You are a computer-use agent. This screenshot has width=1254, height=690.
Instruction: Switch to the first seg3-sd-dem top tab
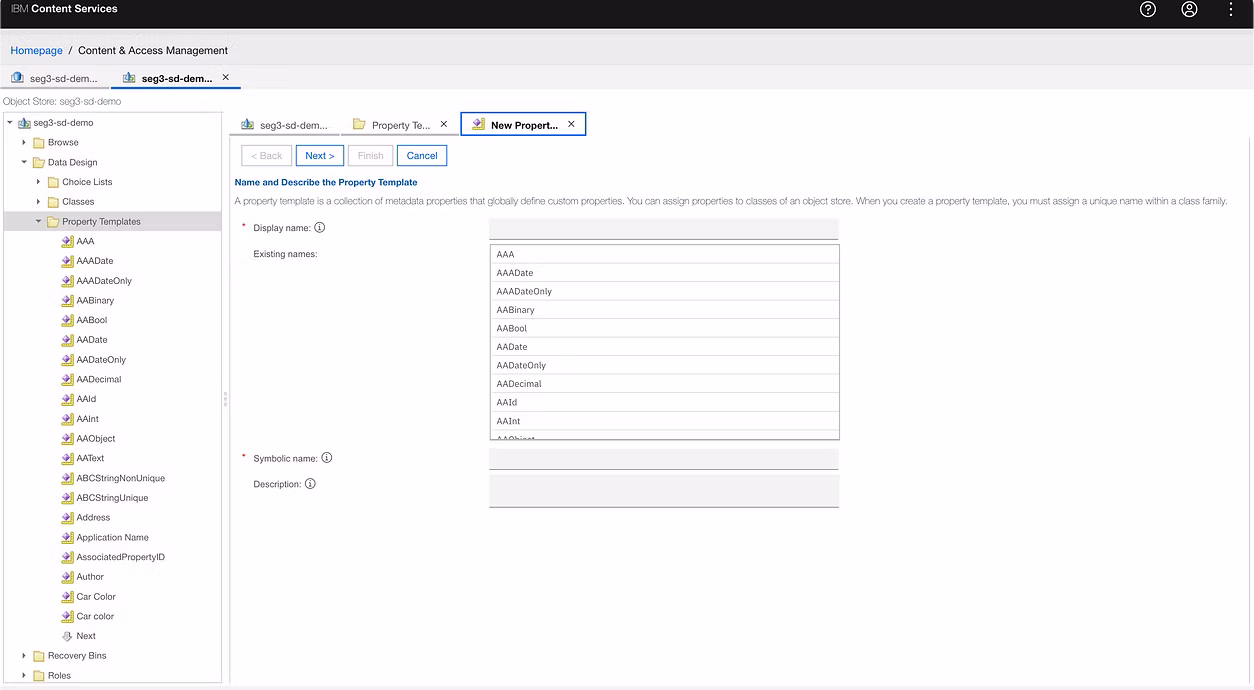coord(55,78)
